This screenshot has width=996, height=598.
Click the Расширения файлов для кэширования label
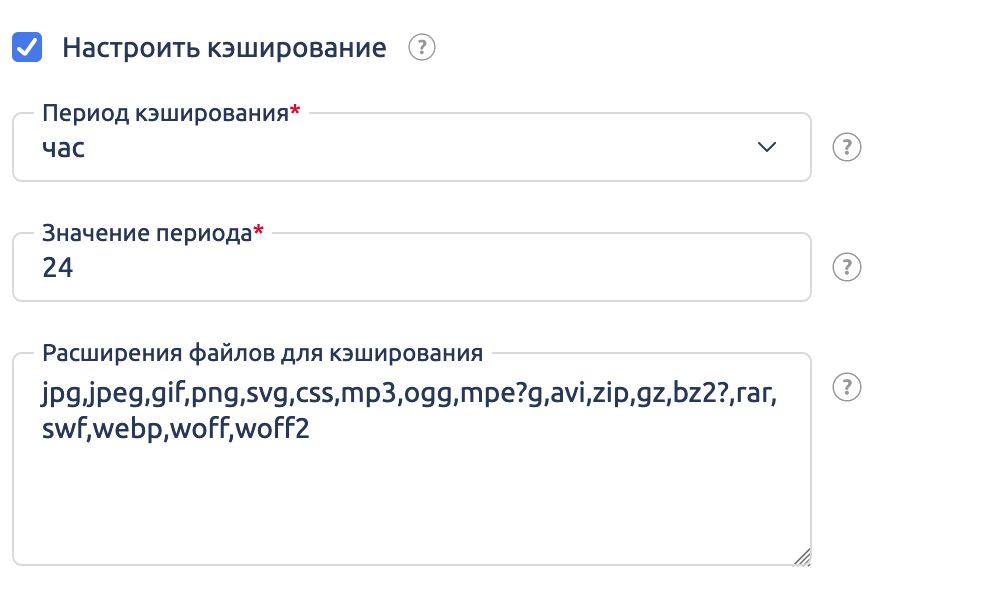pos(262,353)
